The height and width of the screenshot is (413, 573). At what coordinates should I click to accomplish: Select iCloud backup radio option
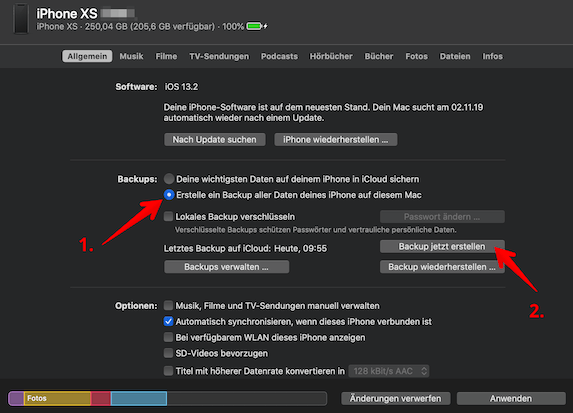point(169,179)
